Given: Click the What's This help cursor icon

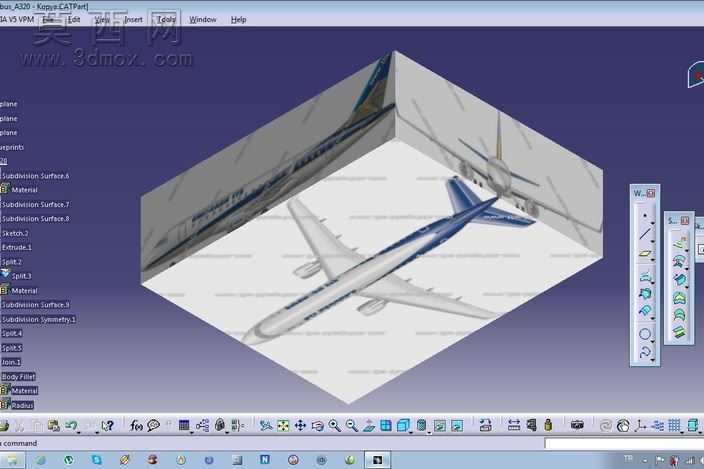Looking at the screenshot, I should click(107, 425).
